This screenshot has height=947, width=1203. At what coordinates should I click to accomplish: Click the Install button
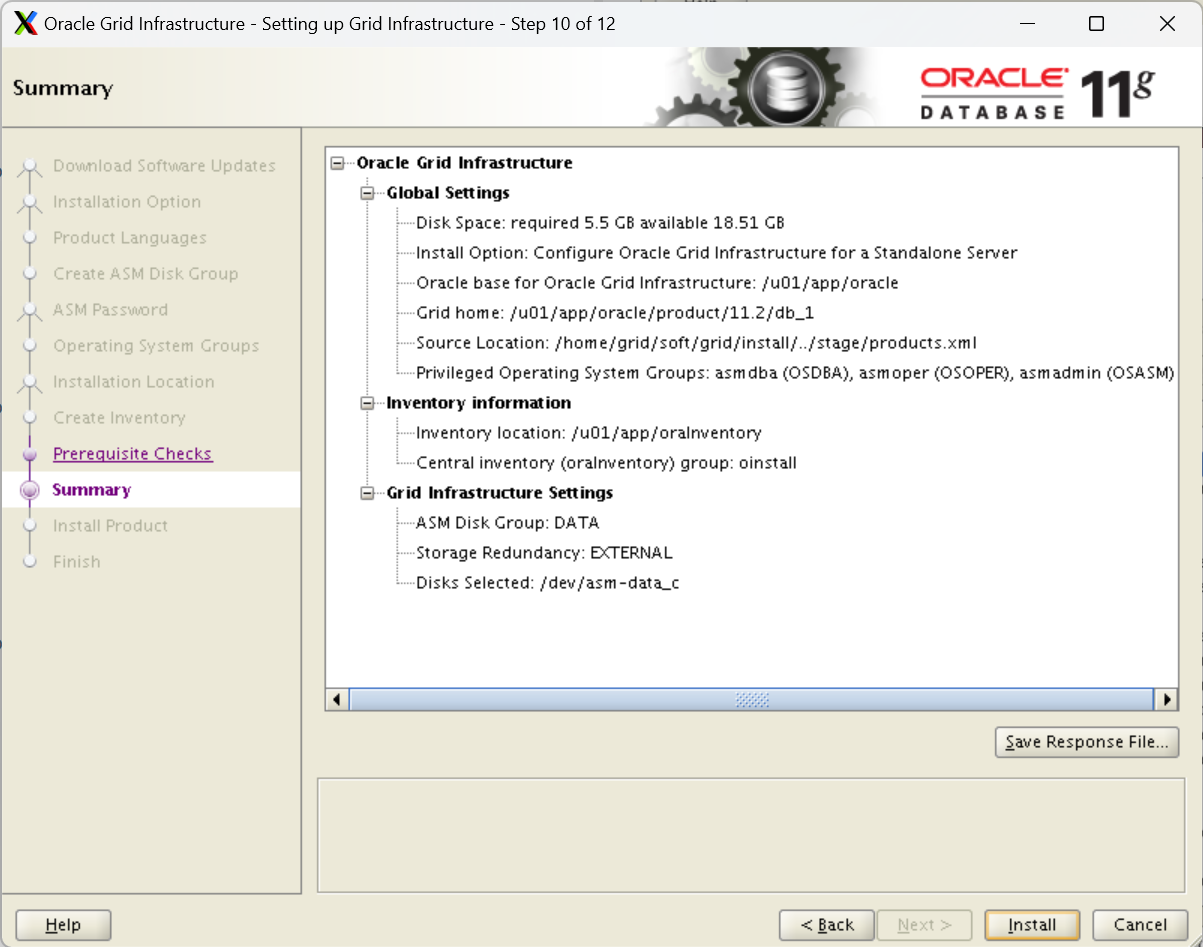tap(1032, 925)
